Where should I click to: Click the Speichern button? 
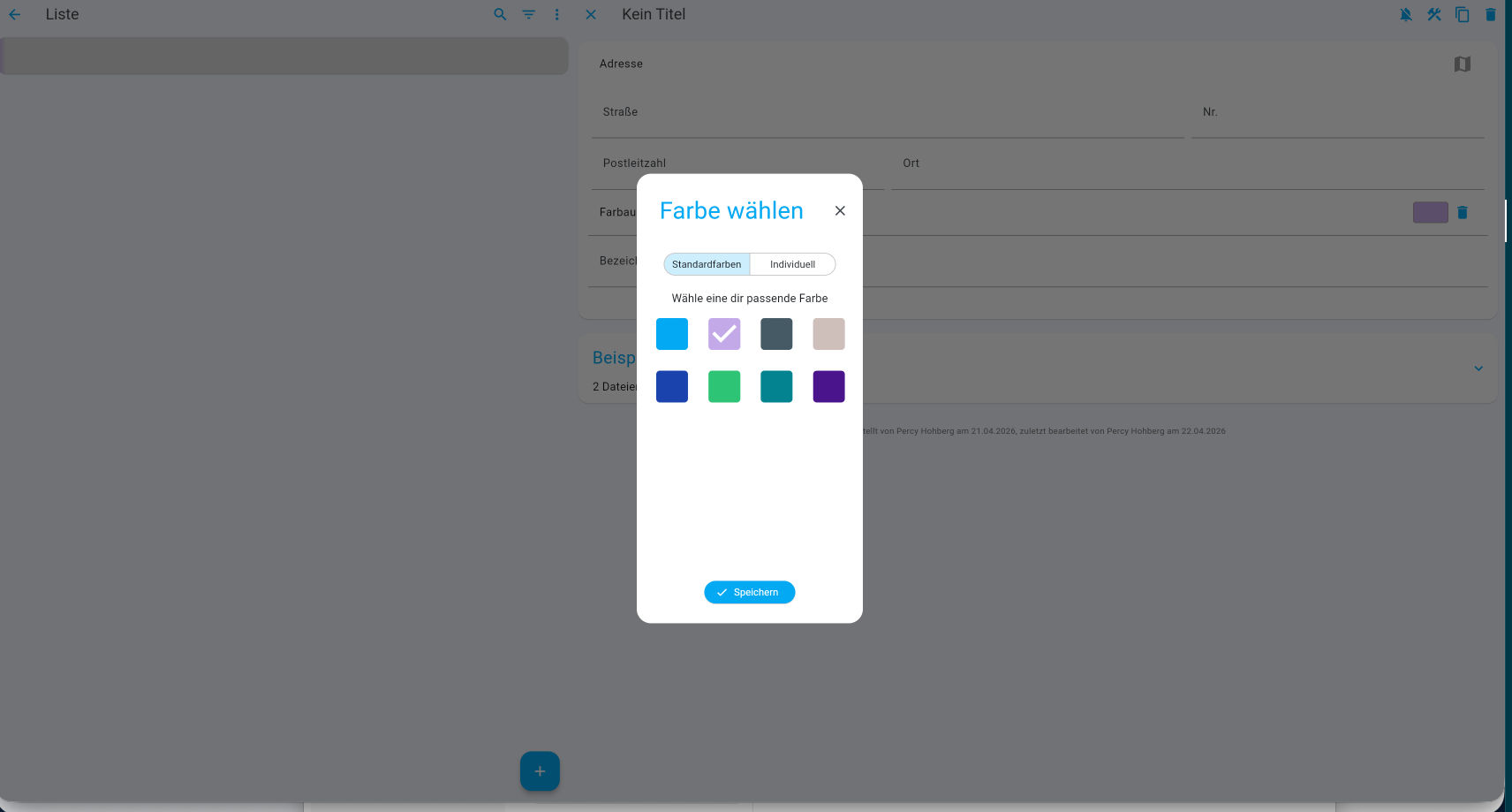pos(749,592)
